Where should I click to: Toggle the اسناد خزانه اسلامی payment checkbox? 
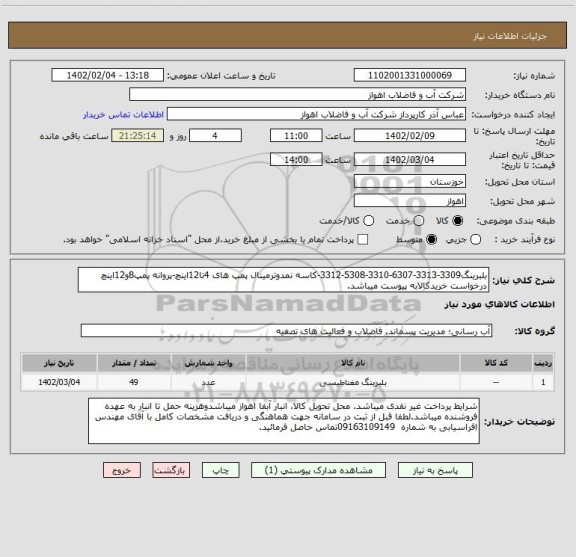click(x=363, y=240)
